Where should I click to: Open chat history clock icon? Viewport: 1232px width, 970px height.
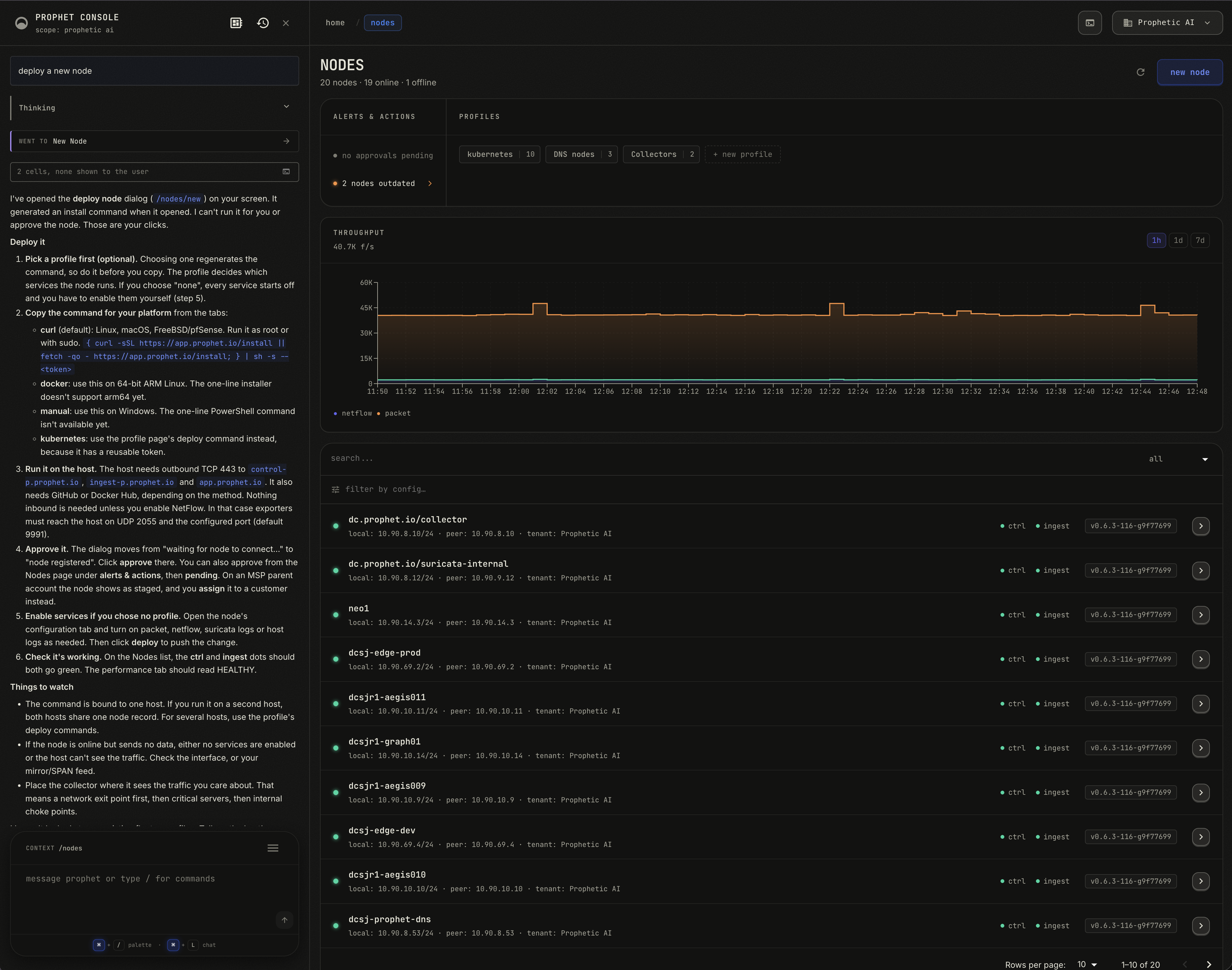pos(263,23)
